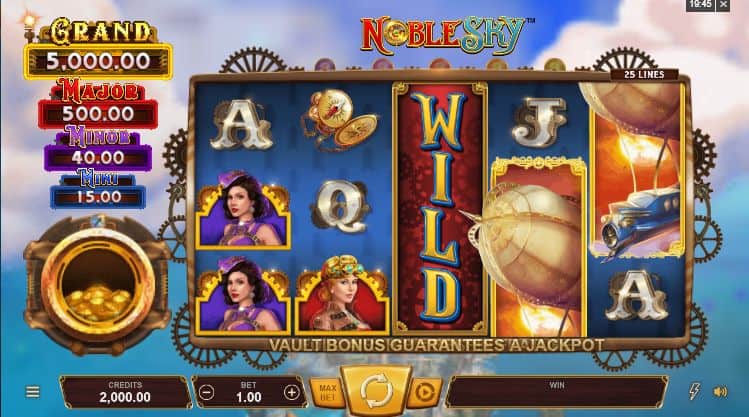The image size is (749, 417).
Task: Start autoplay with the play icon
Action: [424, 393]
